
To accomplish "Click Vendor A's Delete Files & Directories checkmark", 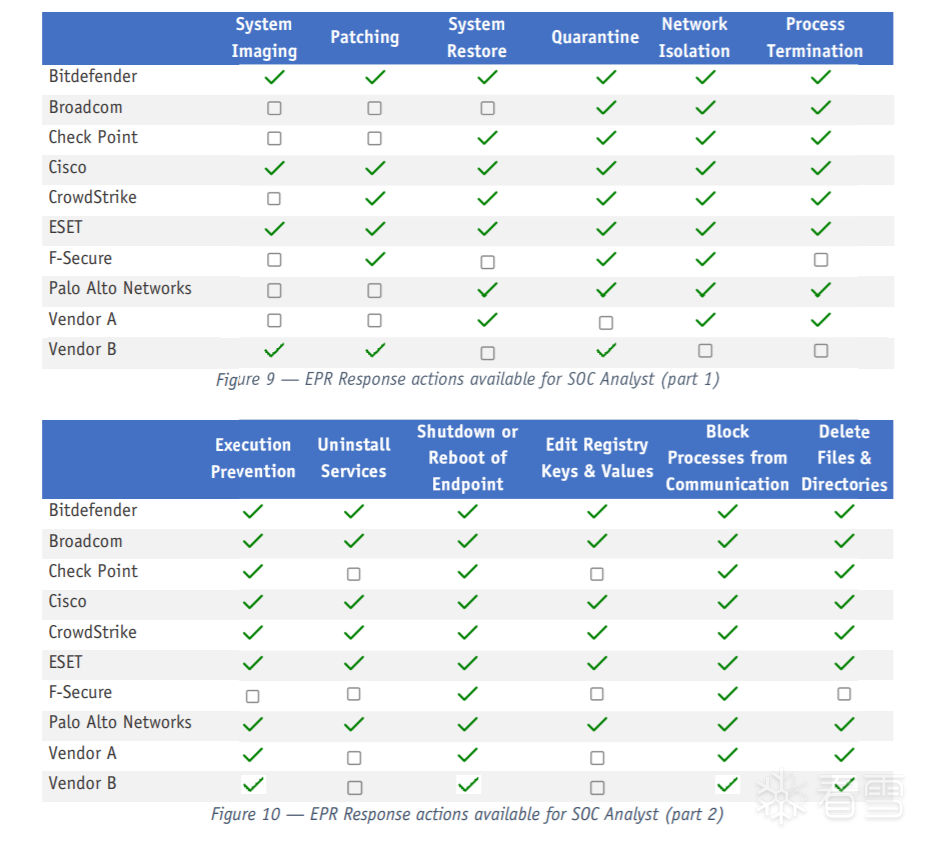I will (844, 755).
